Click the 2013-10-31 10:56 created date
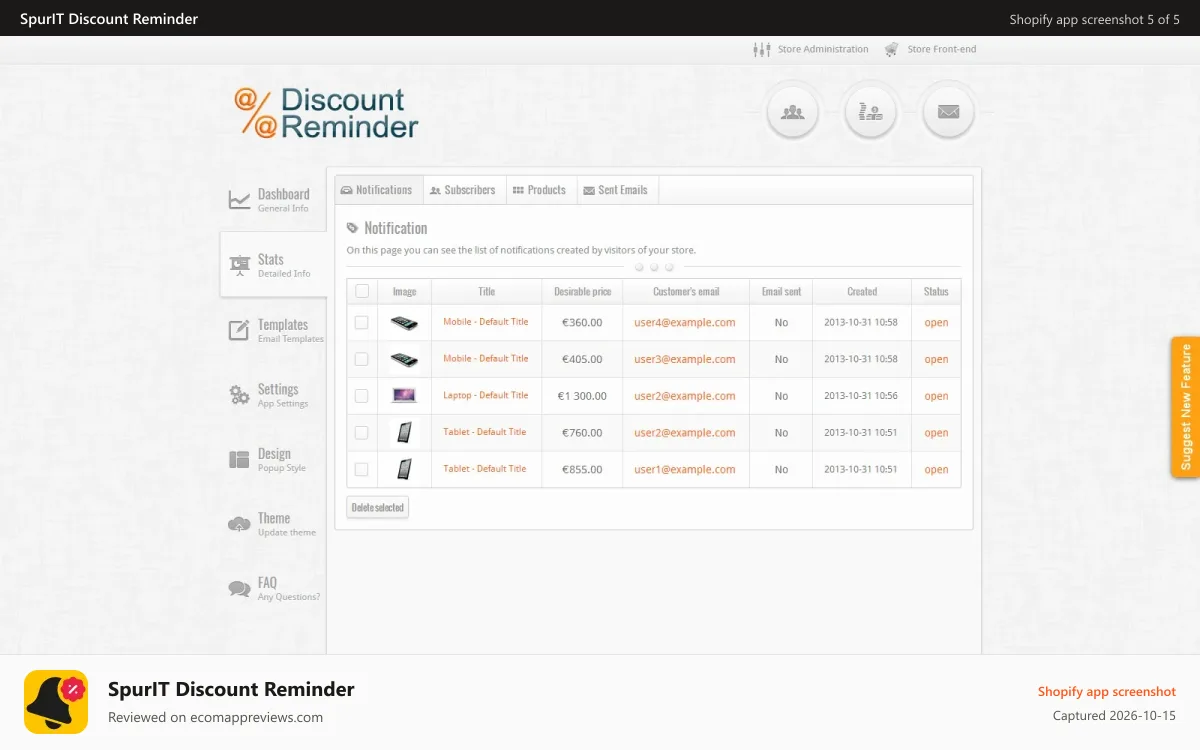The width and height of the screenshot is (1200, 750). (x=861, y=396)
